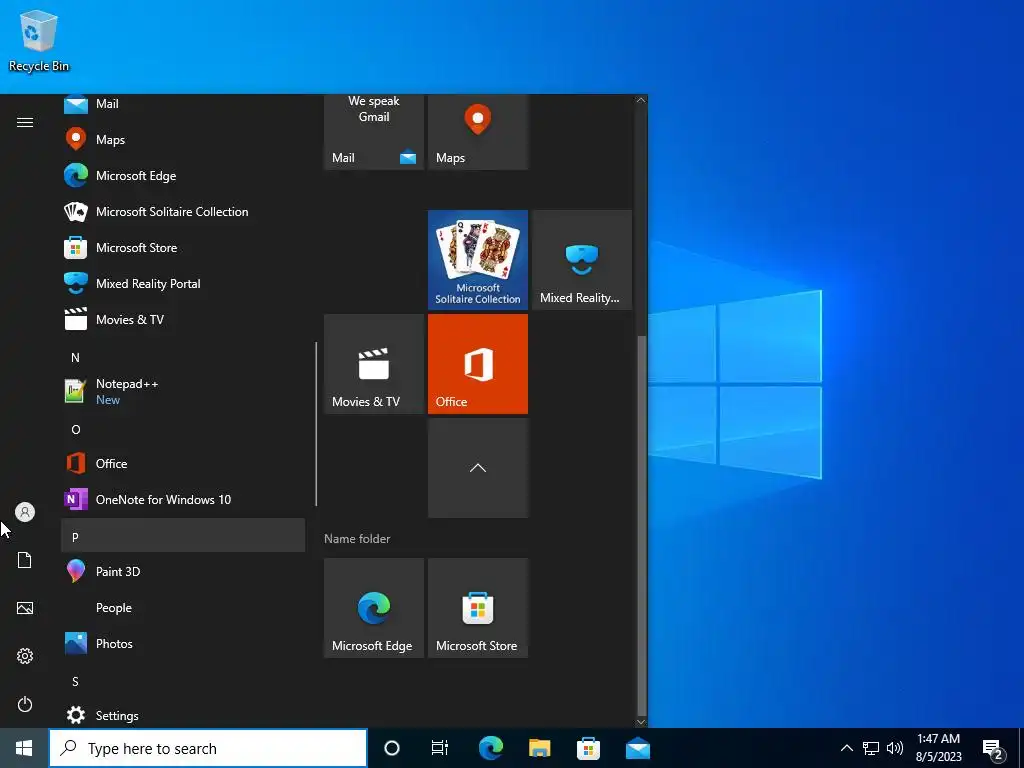Open Settings from the app list
This screenshot has height=768, width=1024.
(183, 715)
